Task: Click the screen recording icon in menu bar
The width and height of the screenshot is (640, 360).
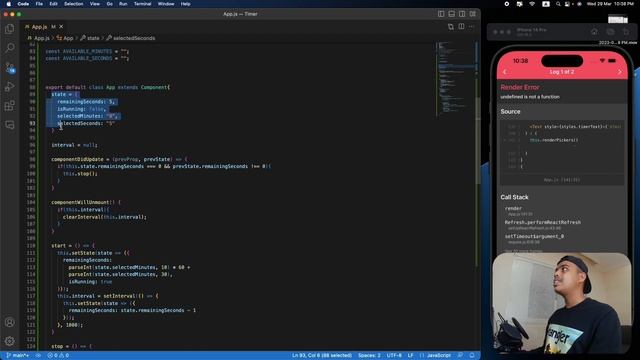Action: pyautogui.click(x=507, y=4)
